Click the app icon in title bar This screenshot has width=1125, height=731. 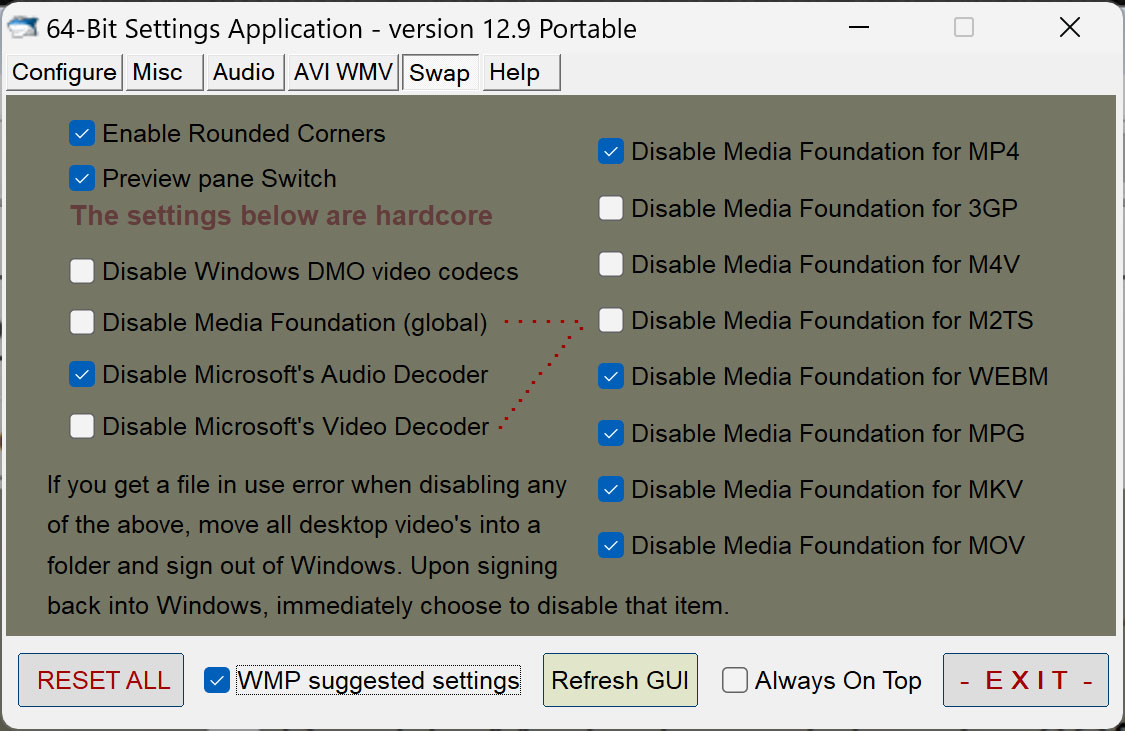(22, 28)
